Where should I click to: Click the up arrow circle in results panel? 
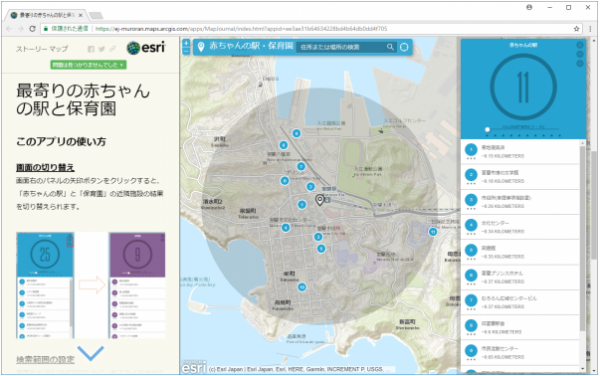[x=580, y=54]
